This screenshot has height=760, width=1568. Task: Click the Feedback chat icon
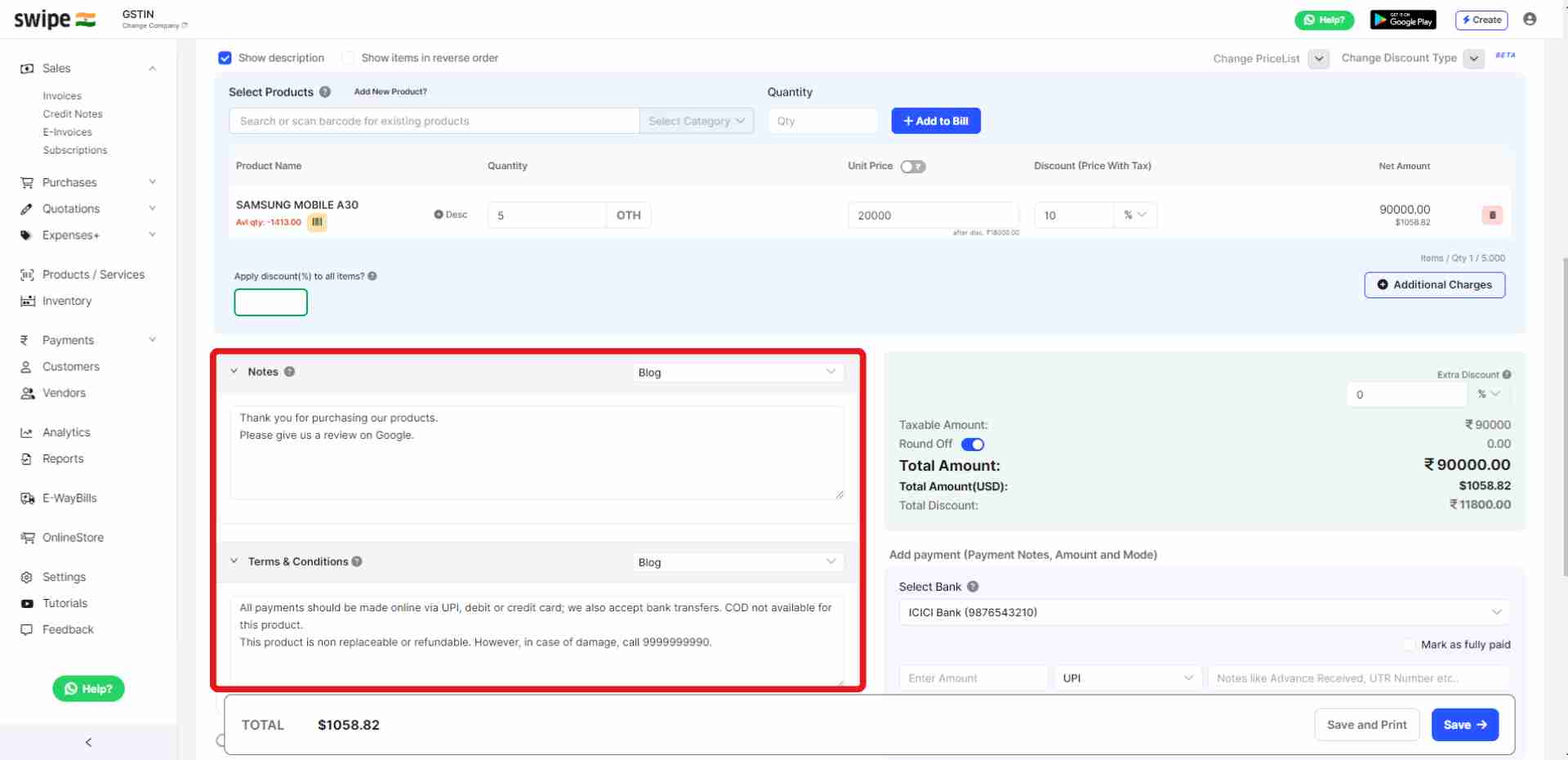(x=27, y=629)
